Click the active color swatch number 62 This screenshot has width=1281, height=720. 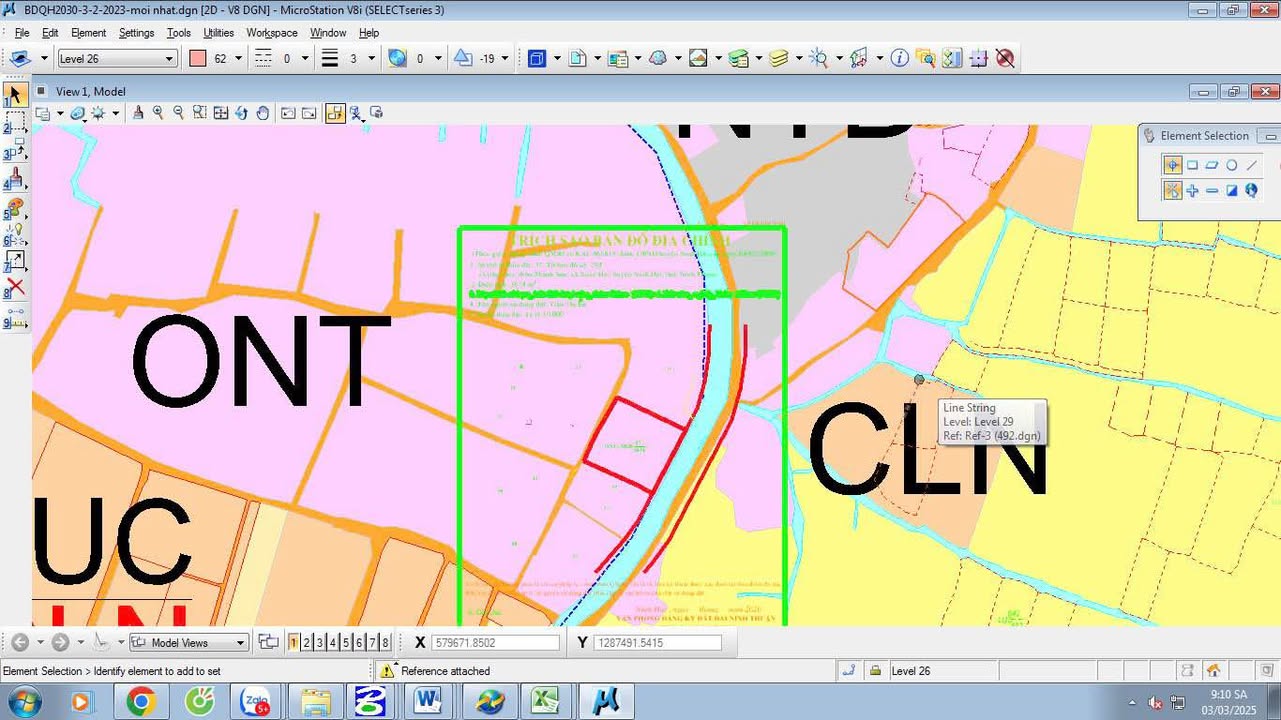198,59
